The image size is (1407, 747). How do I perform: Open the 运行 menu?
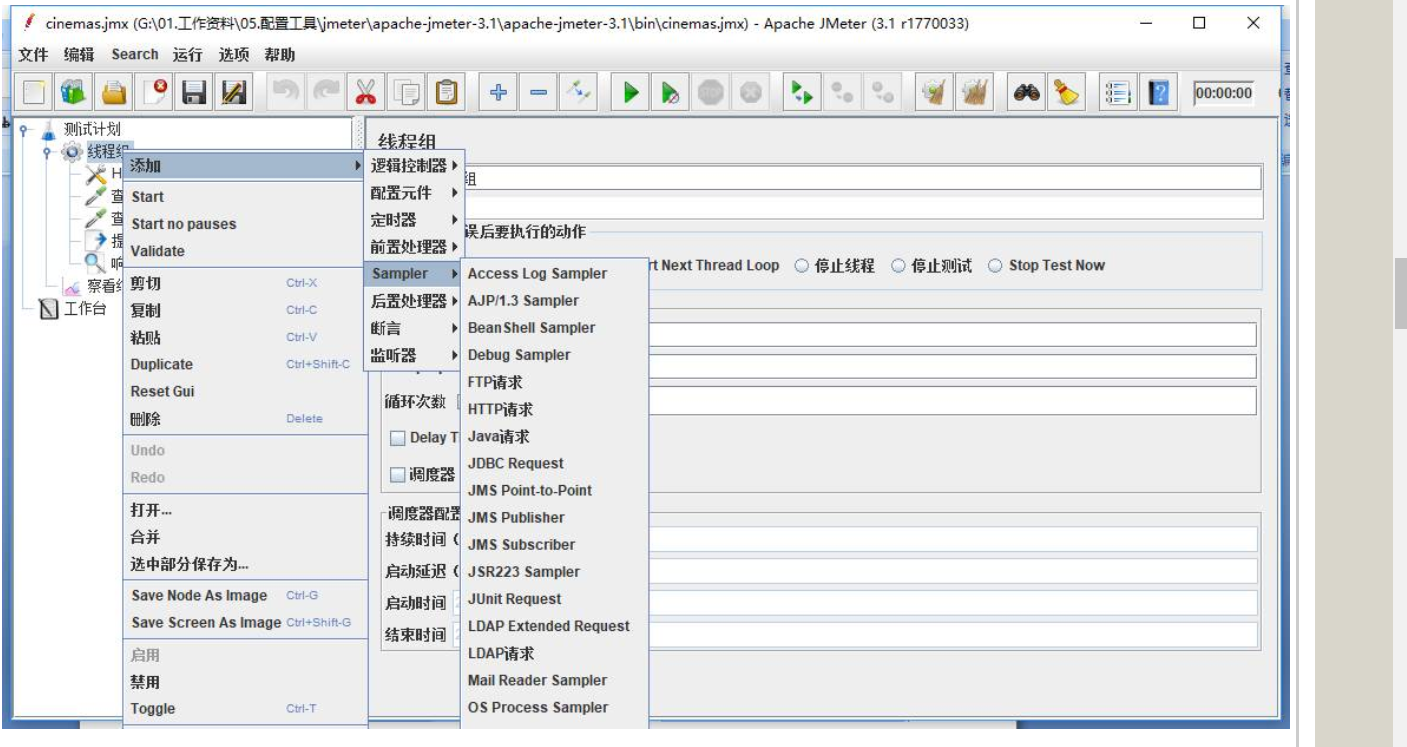tap(187, 55)
